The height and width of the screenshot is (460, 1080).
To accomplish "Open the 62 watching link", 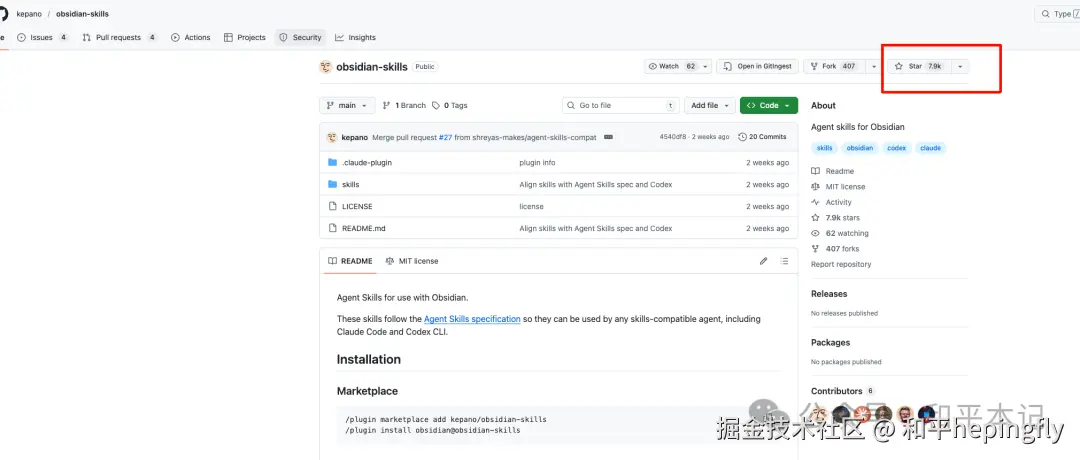I will (x=840, y=233).
